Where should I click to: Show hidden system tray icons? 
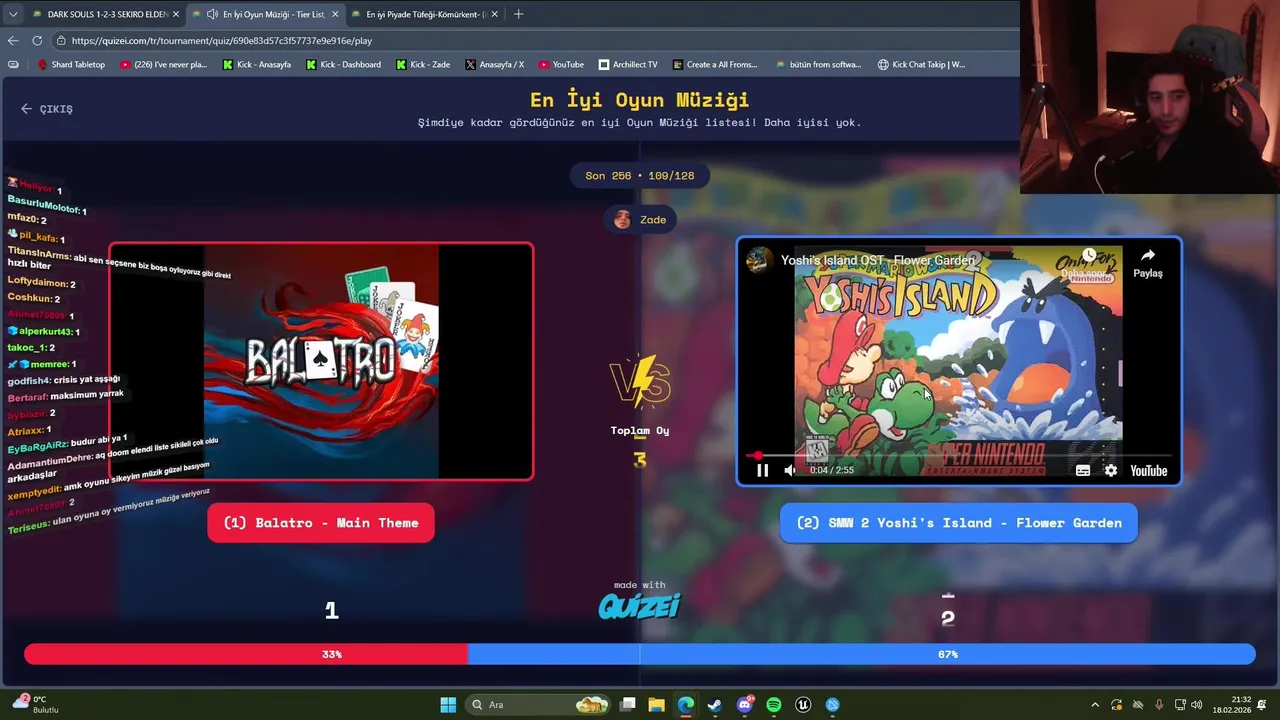coord(1095,705)
